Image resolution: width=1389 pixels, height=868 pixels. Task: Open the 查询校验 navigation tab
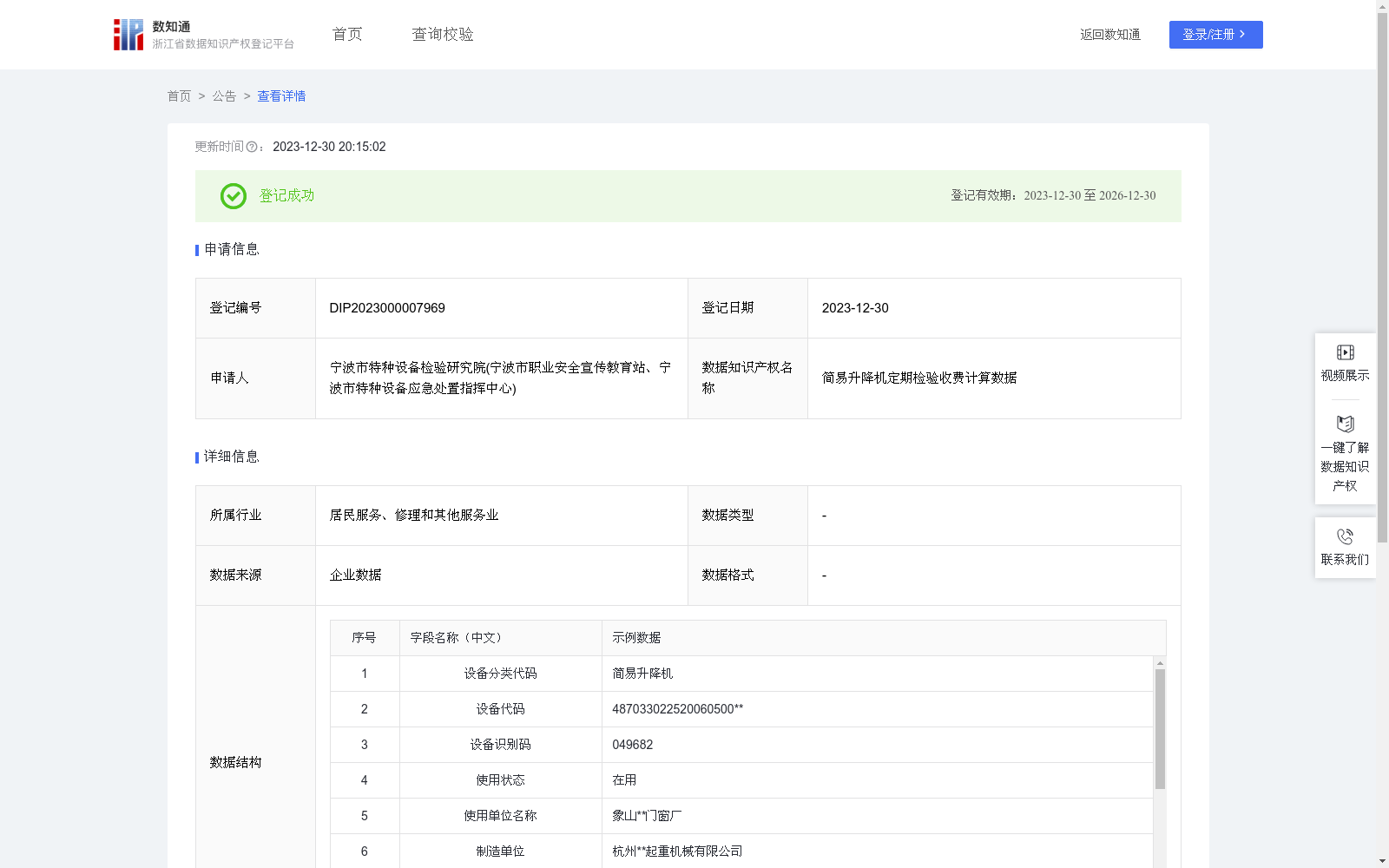click(x=443, y=34)
